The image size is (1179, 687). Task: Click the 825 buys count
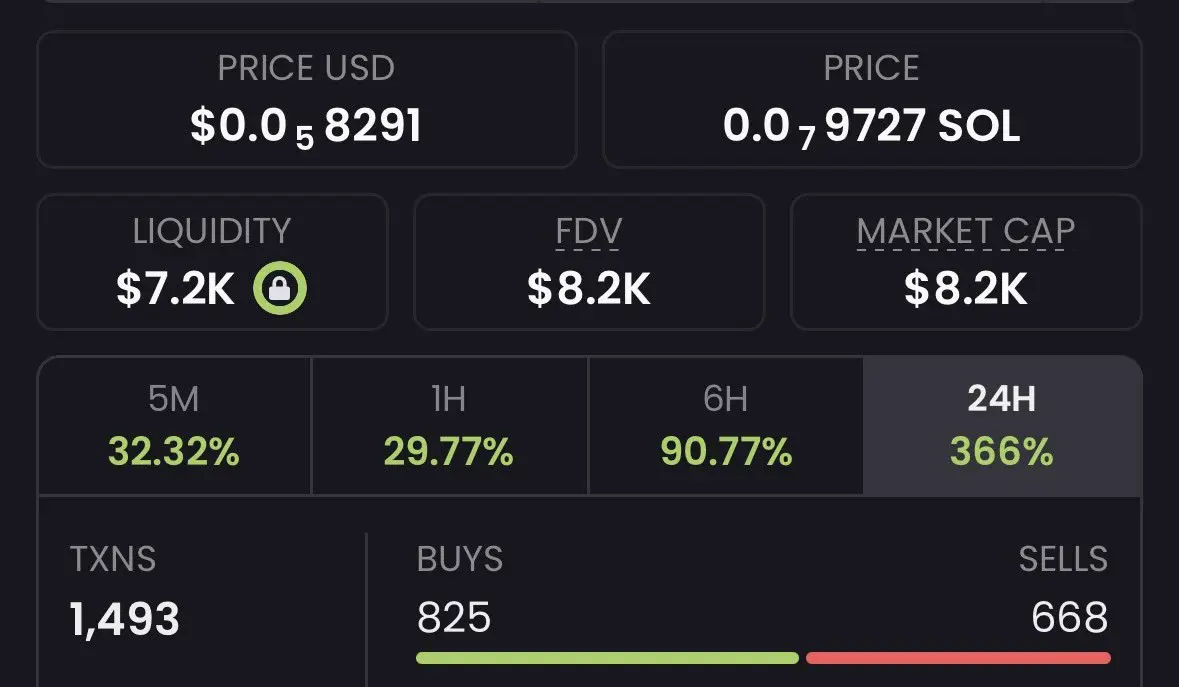coord(454,618)
